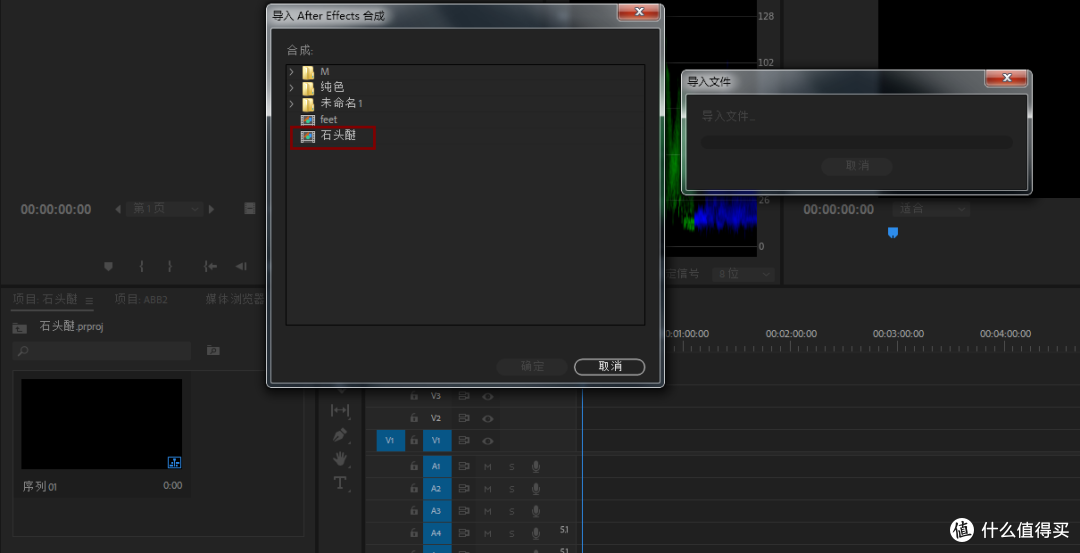1080x553 pixels.
Task: Open the panel menu next to 项目: 石头醚
Action: pos(89,300)
